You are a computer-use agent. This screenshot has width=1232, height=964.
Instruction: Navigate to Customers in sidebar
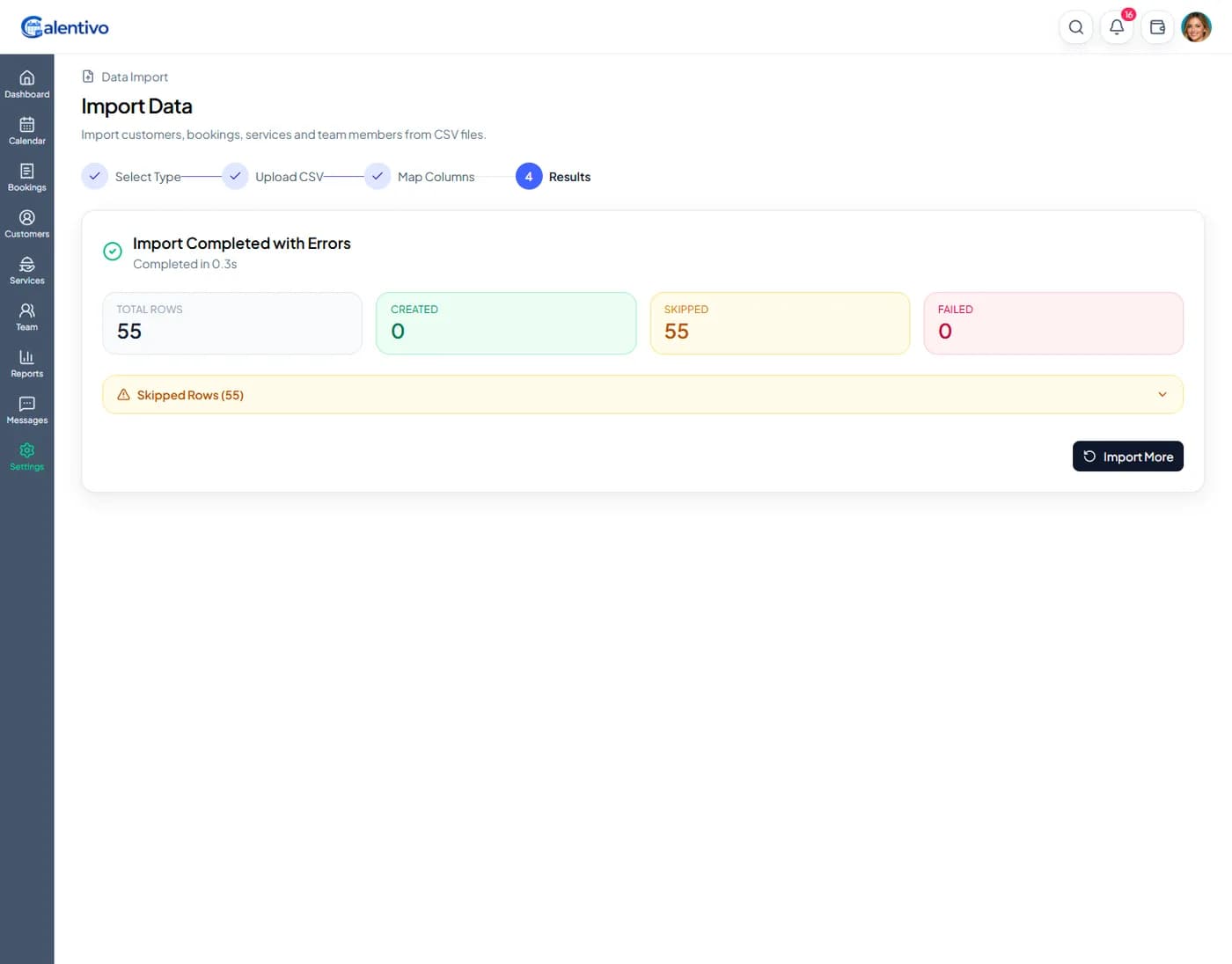27,223
